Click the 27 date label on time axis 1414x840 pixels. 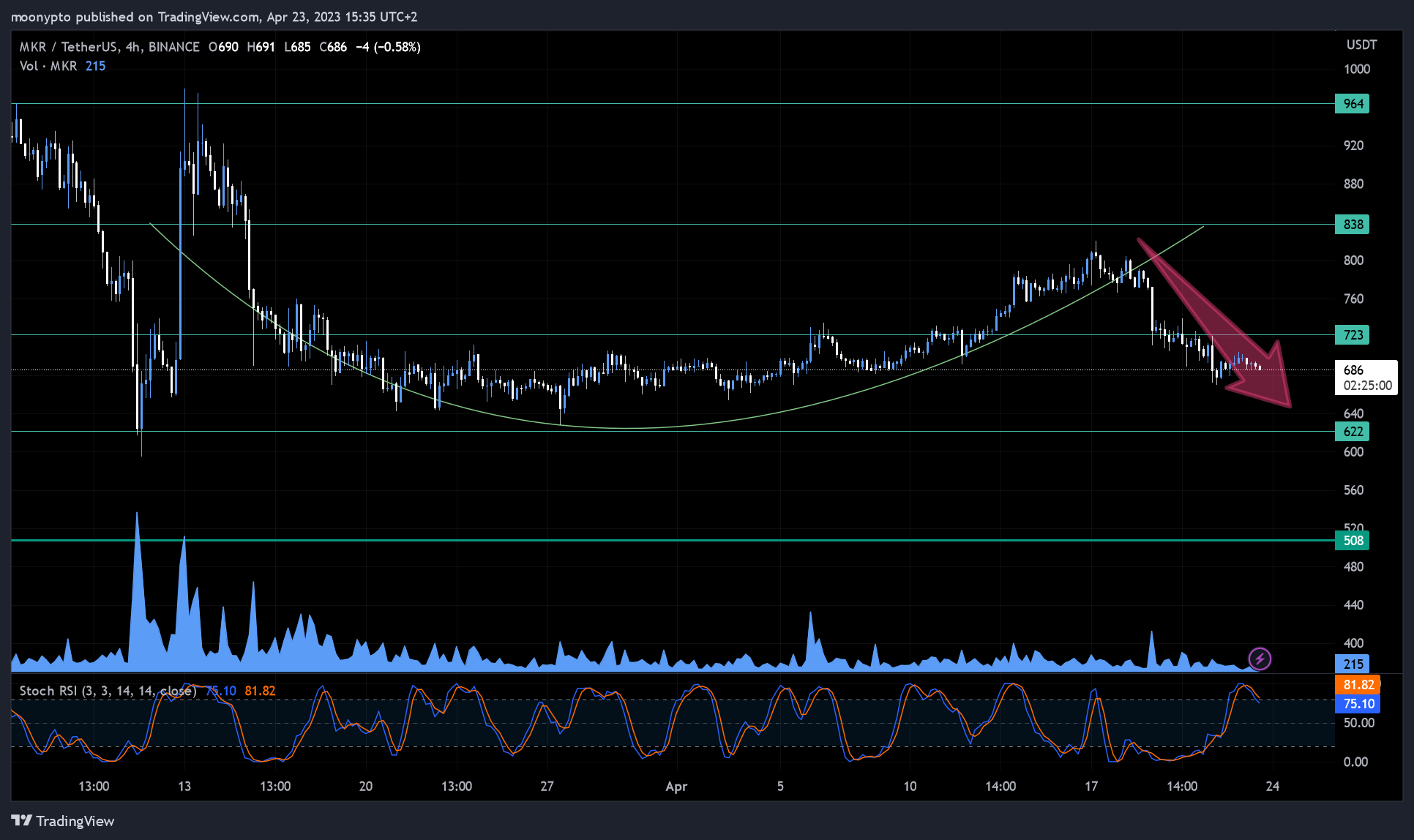(x=547, y=786)
